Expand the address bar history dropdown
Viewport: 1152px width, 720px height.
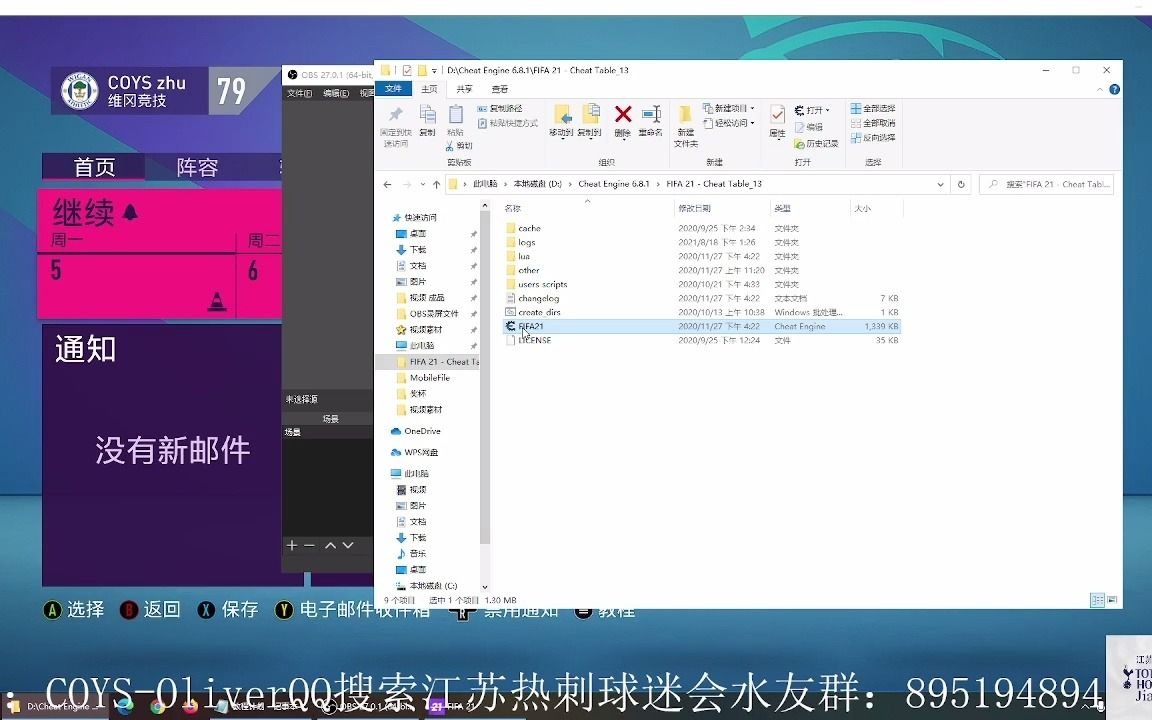tap(940, 184)
